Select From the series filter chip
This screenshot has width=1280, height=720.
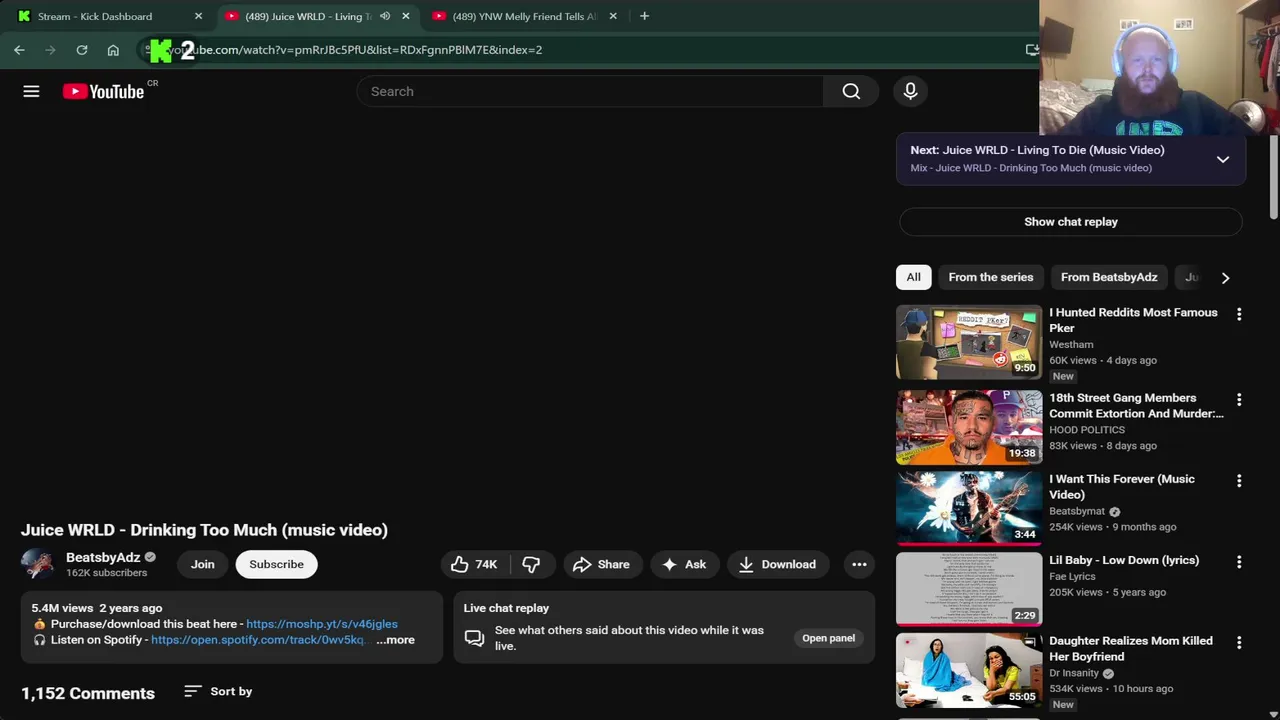(991, 277)
